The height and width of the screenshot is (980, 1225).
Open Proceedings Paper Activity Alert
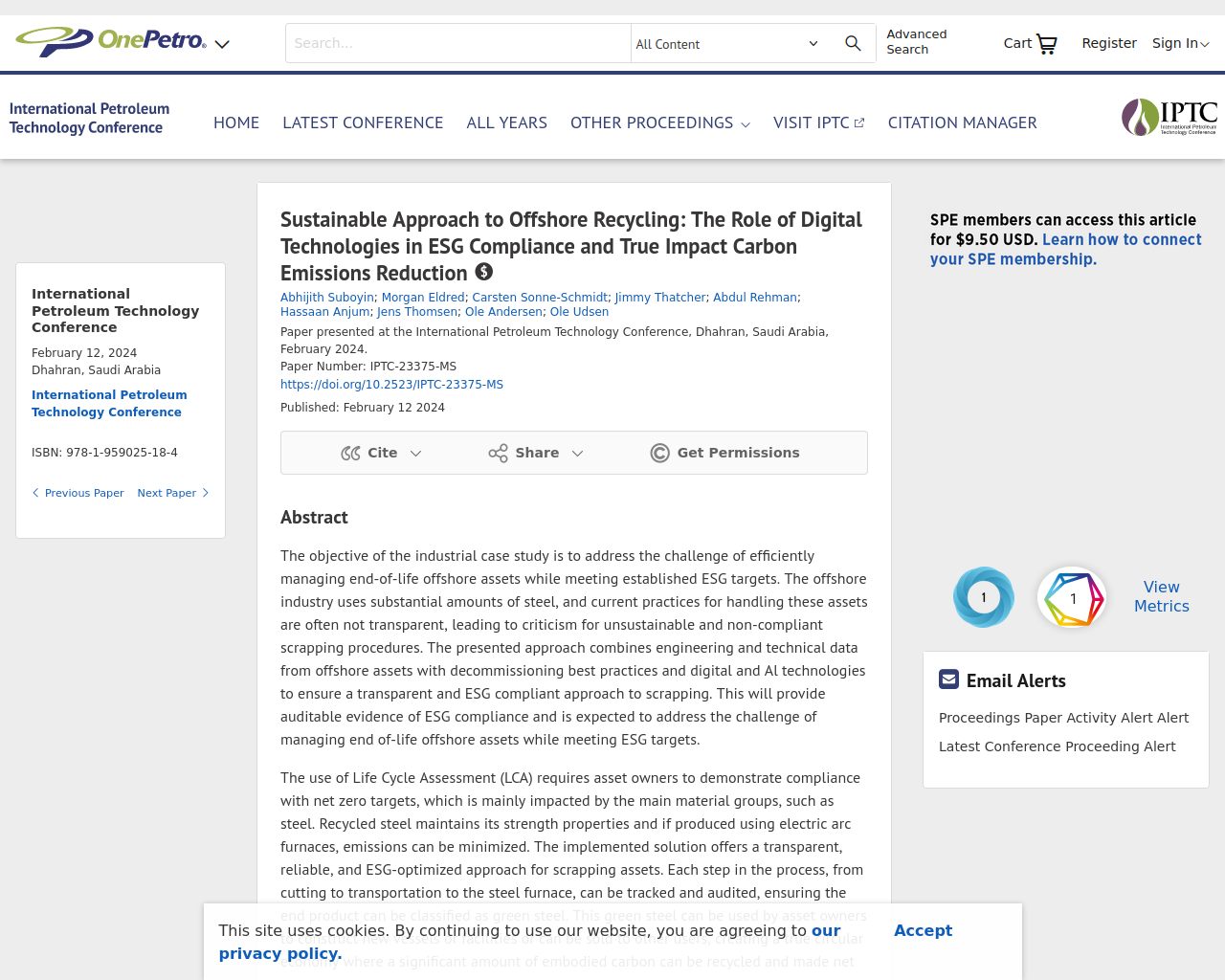click(x=1063, y=718)
